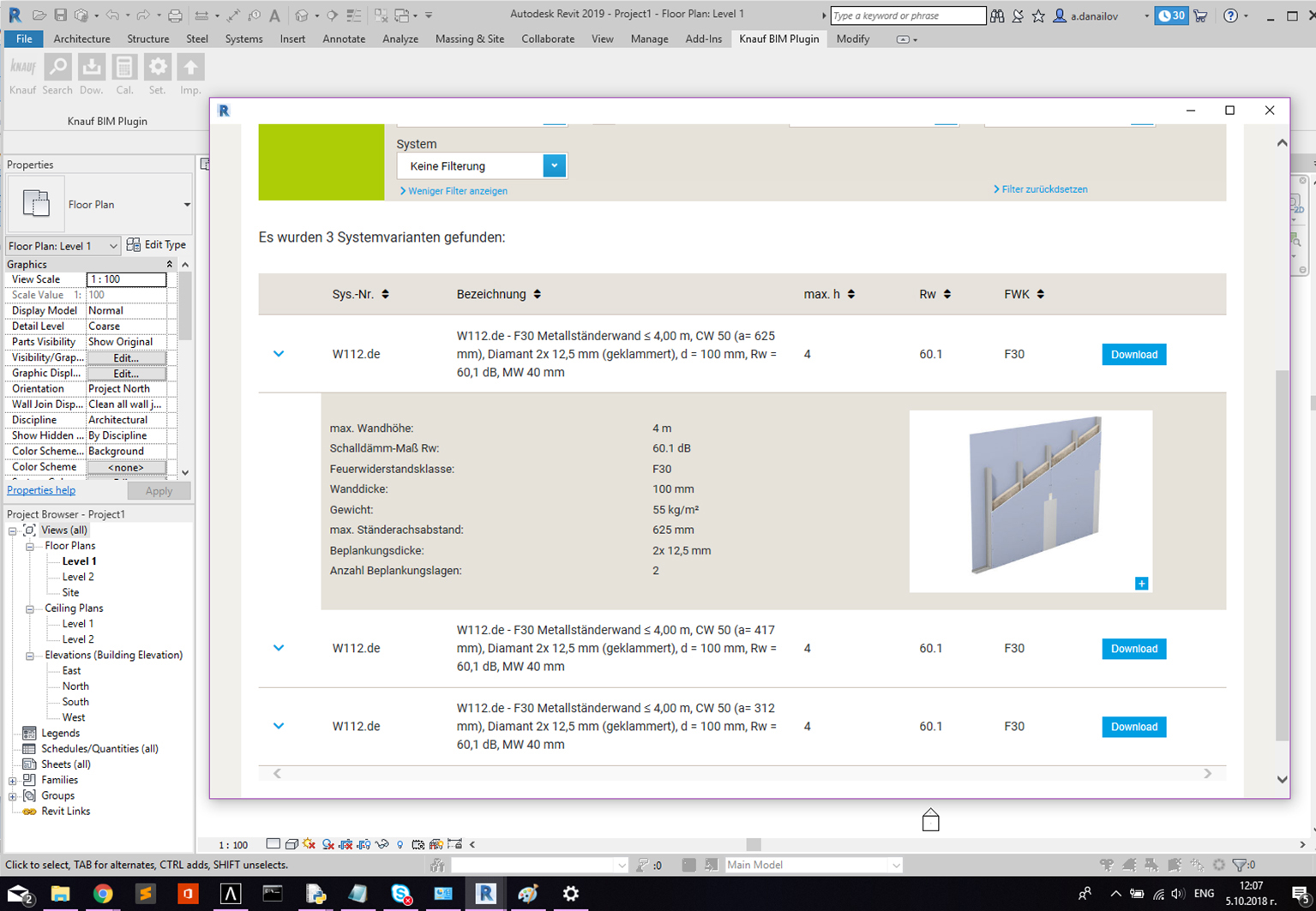Open Google Chrome from the taskbar
This screenshot has height=911, width=1316.
[103, 894]
